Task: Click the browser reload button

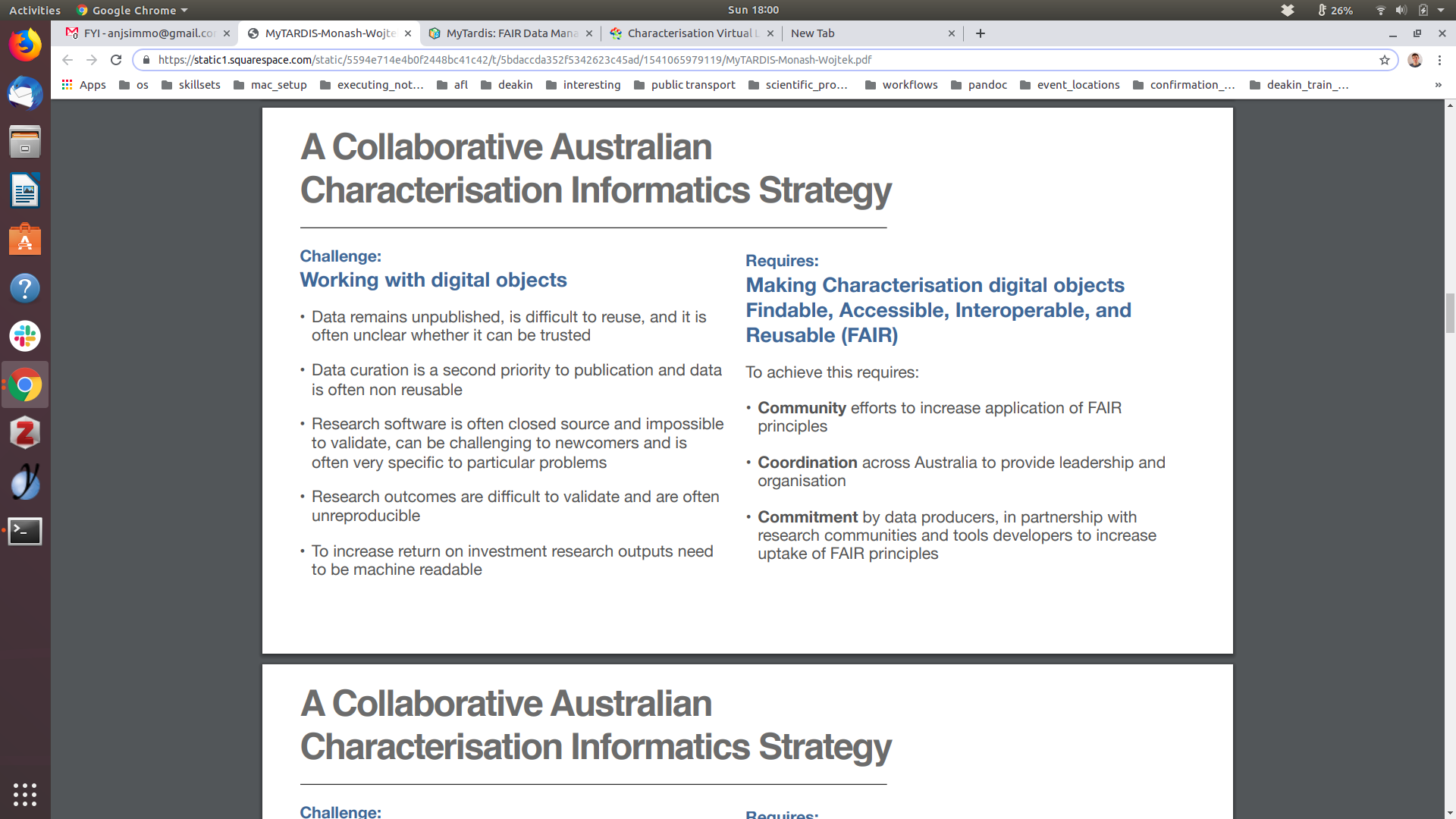Action: point(116,60)
